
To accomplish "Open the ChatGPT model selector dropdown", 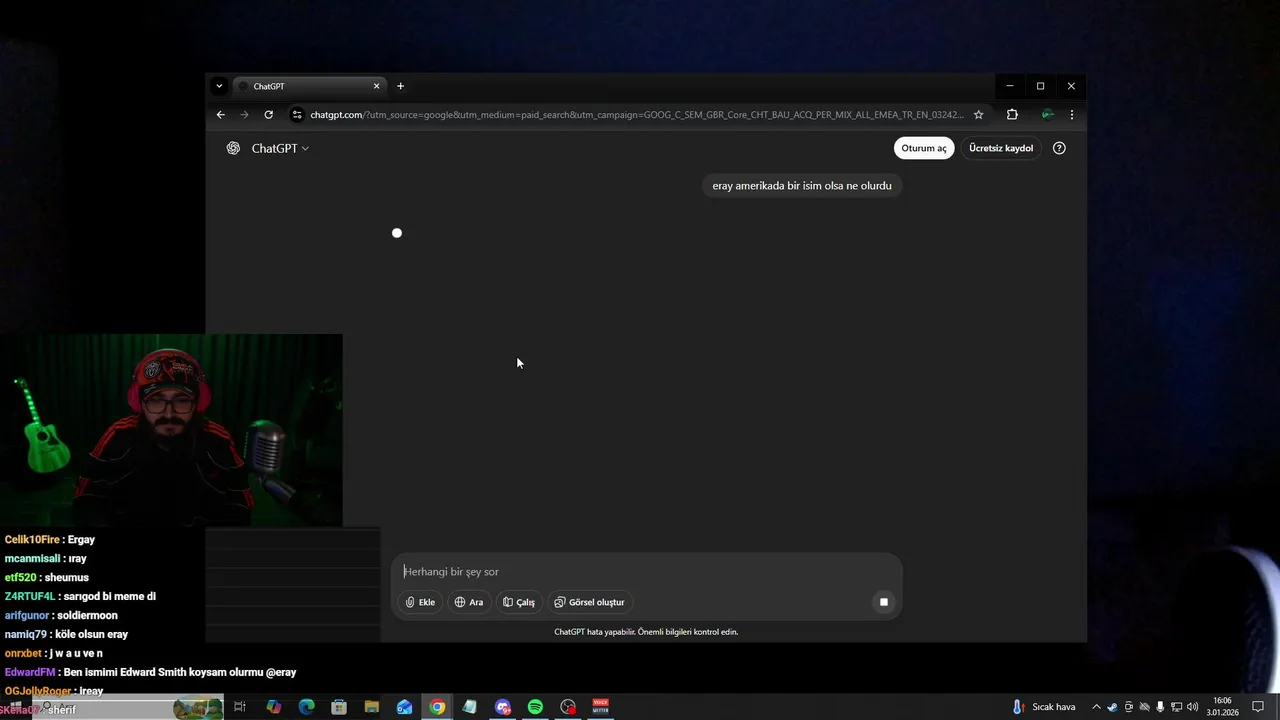I will (x=280, y=148).
